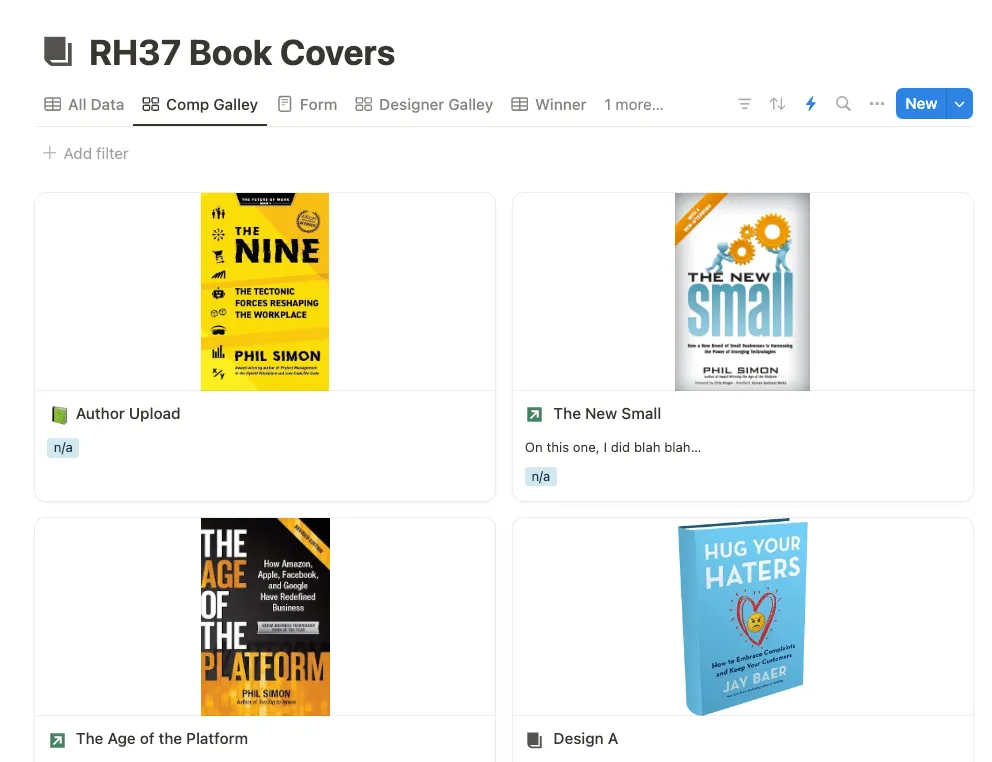Click the n/a tag on The New Small card
Image resolution: width=992 pixels, height=762 pixels.
click(540, 477)
